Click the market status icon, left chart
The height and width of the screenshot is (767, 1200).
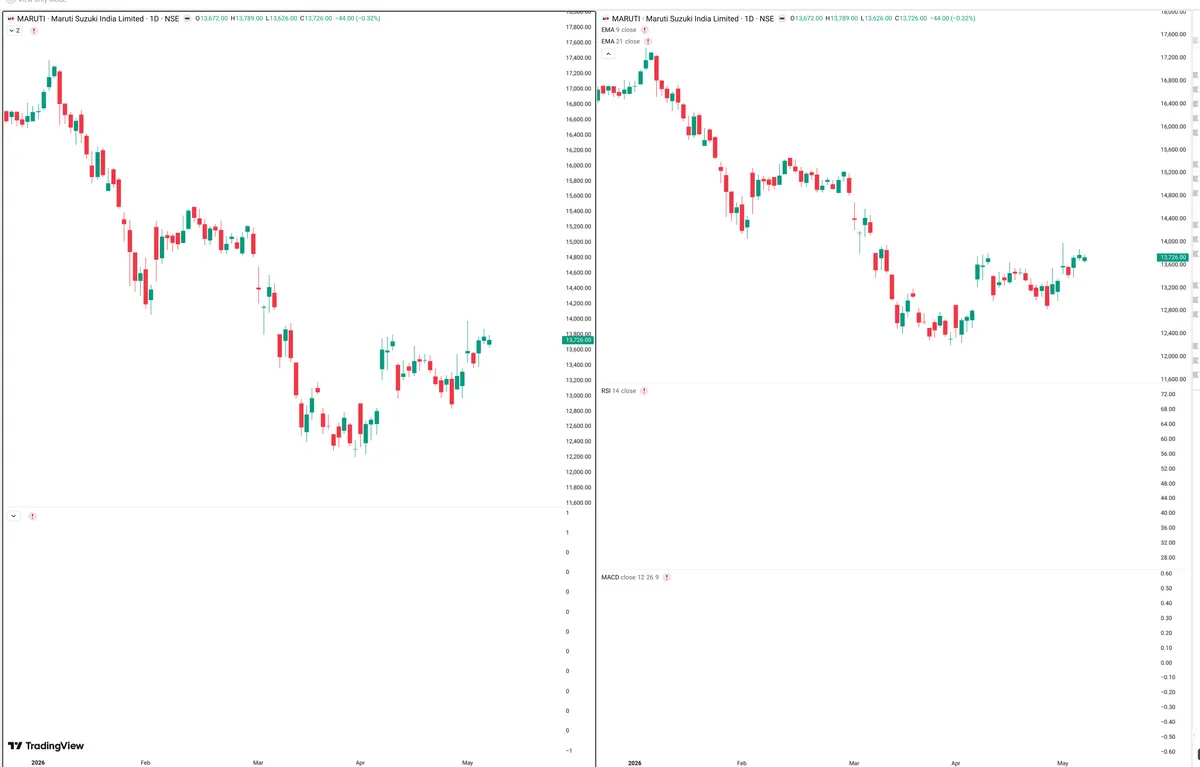point(188,18)
